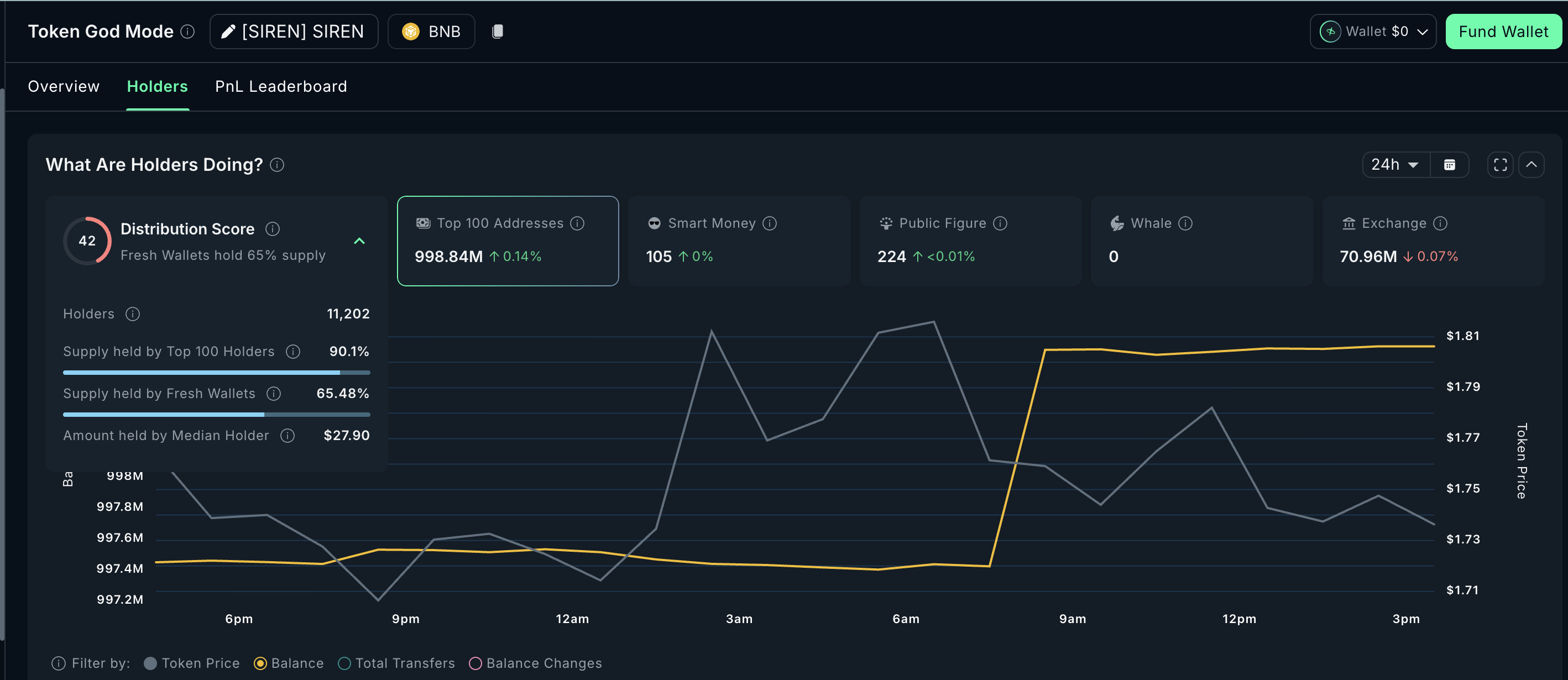This screenshot has height=680, width=1568.
Task: Edit the [SIREN] SIREN token selector
Action: point(294,32)
